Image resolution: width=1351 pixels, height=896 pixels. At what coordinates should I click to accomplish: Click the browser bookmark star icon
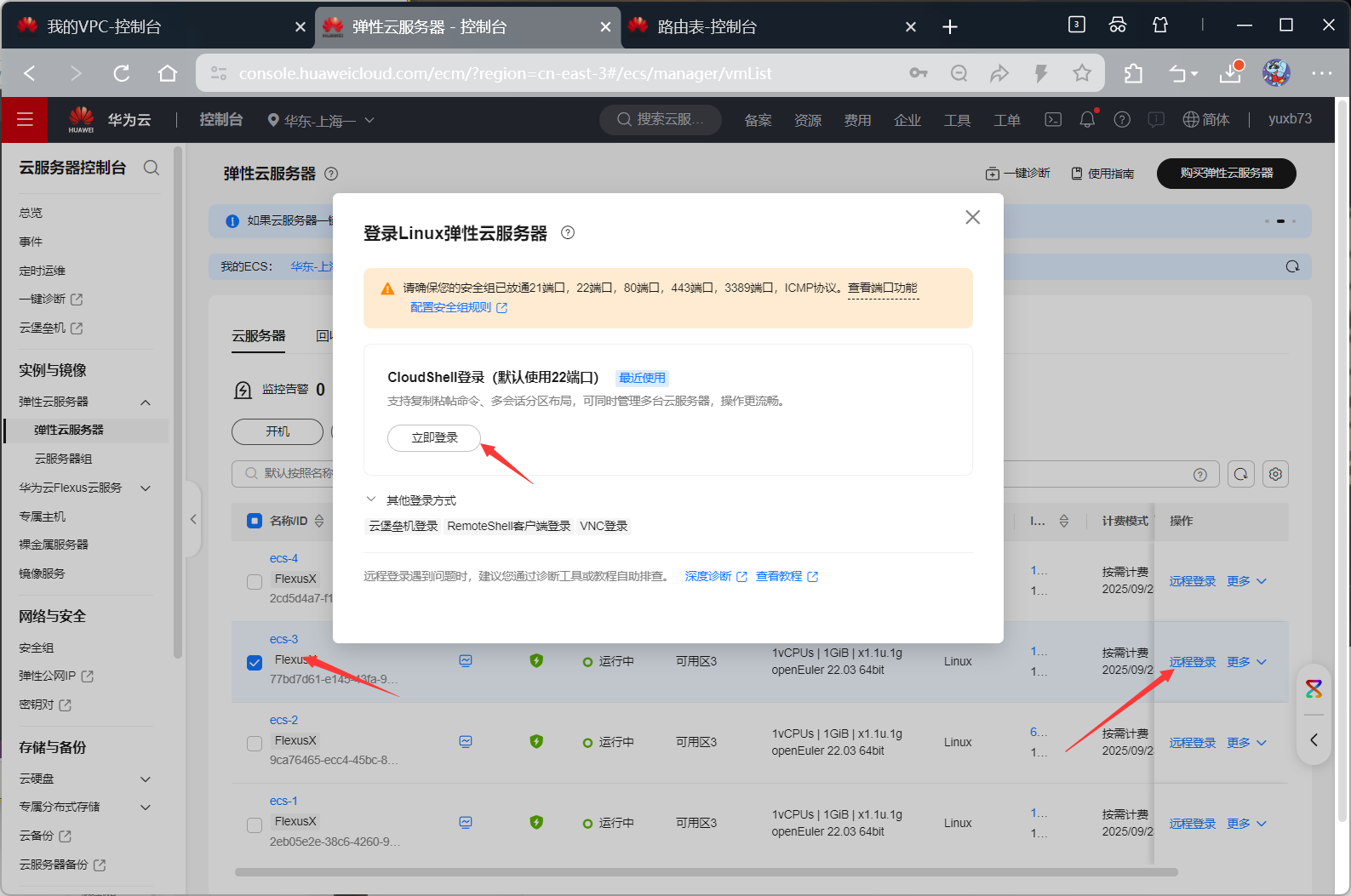[x=1082, y=73]
